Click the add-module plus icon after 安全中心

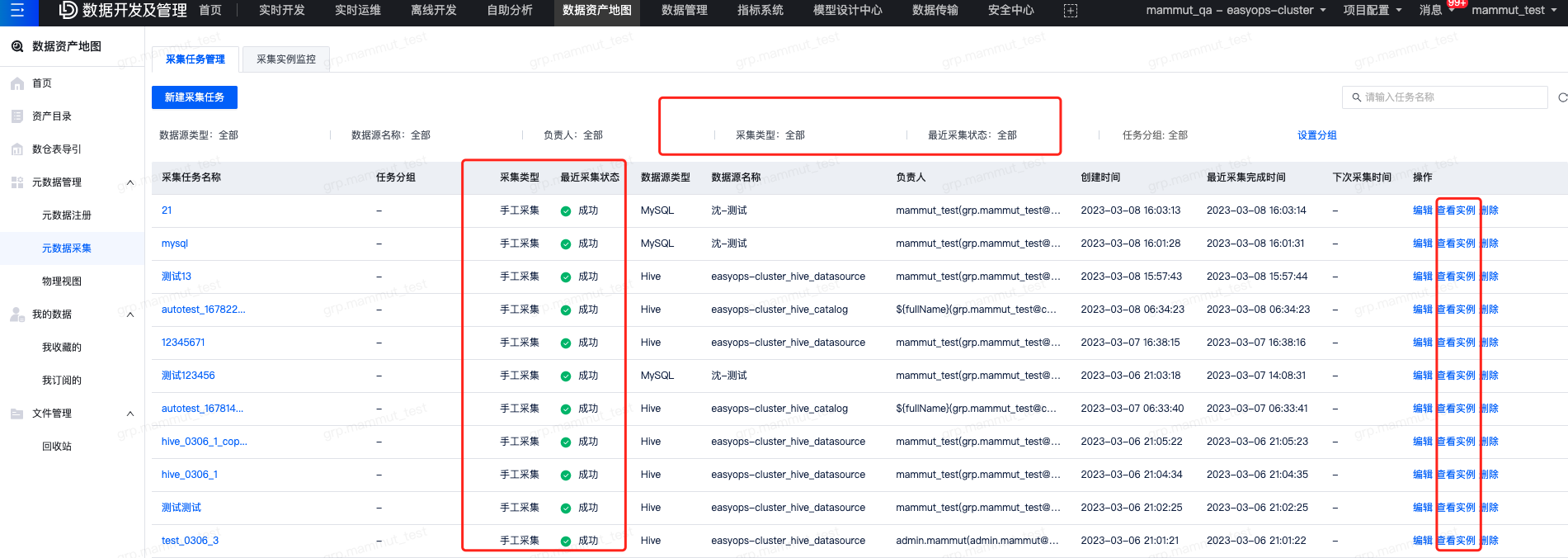(x=1071, y=11)
